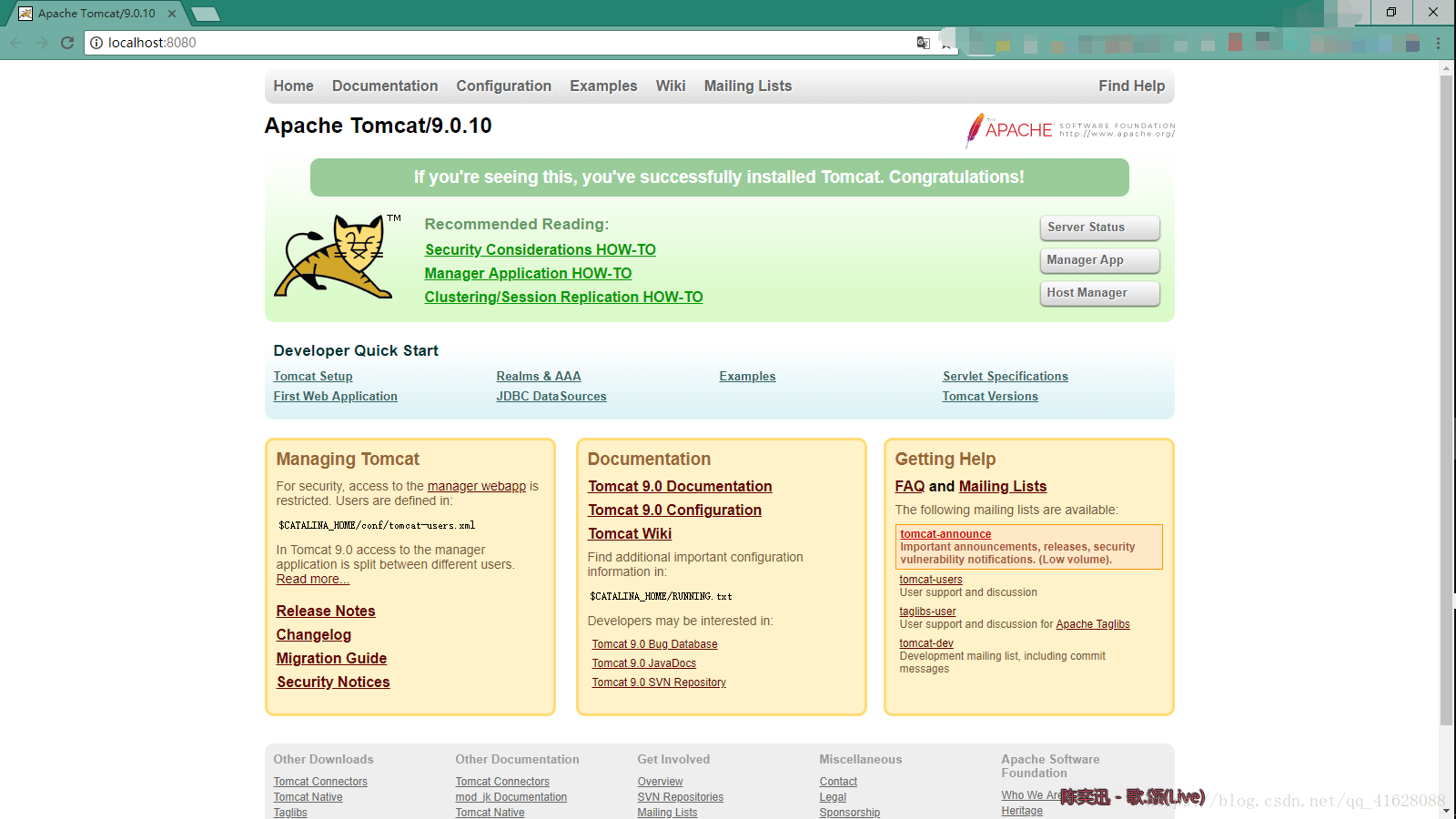The height and width of the screenshot is (819, 1456).
Task: Open the Migration Guide link
Action: 331,658
